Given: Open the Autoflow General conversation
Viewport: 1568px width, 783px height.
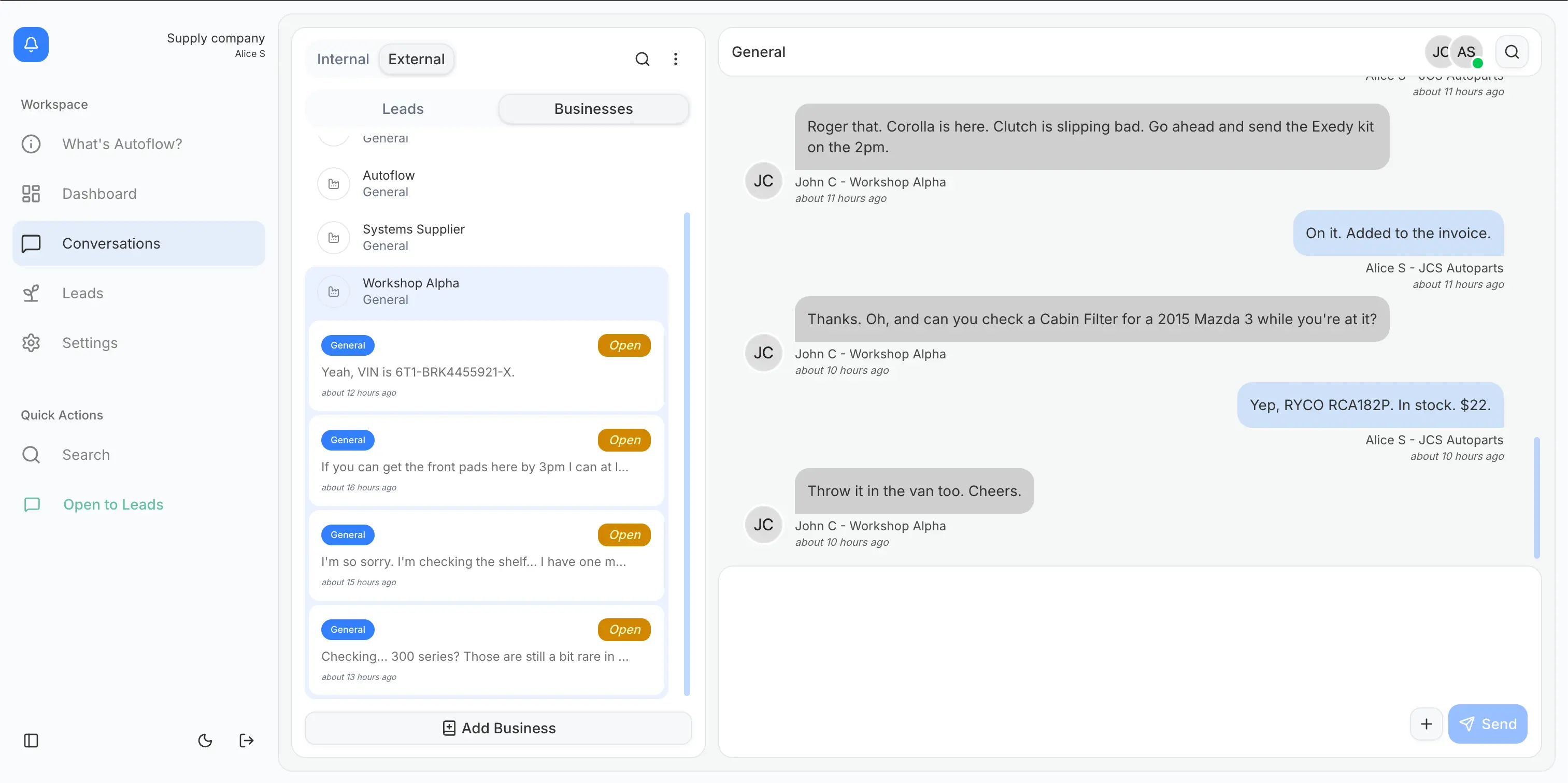Looking at the screenshot, I should coord(487,184).
